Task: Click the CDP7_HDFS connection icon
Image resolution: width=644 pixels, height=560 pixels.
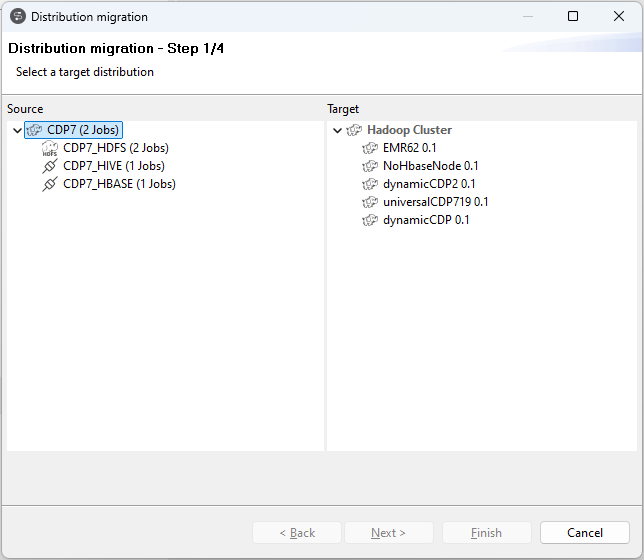Action: click(50, 148)
